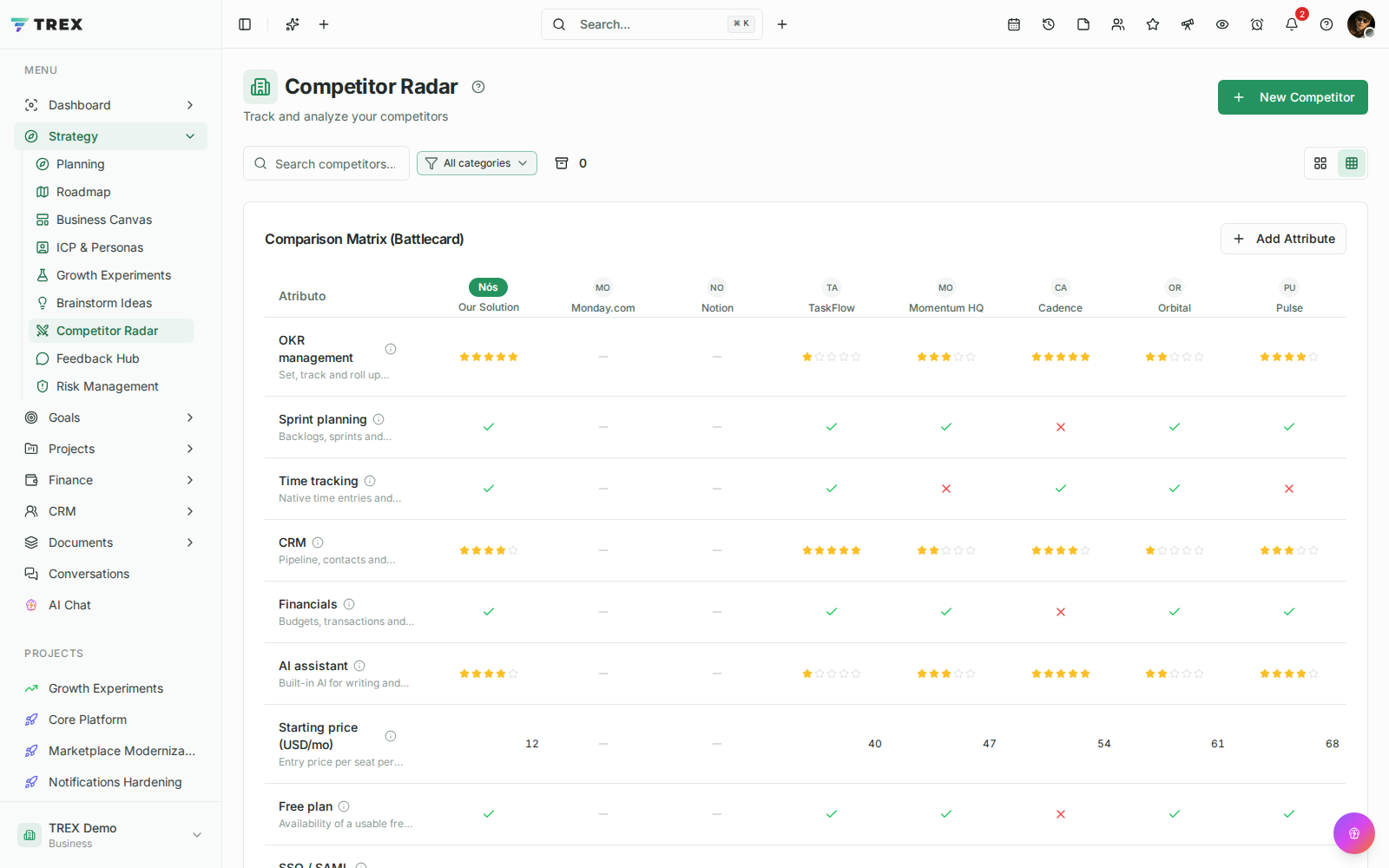
Task: Open Feedback Hub menu item
Action: click(x=111, y=358)
